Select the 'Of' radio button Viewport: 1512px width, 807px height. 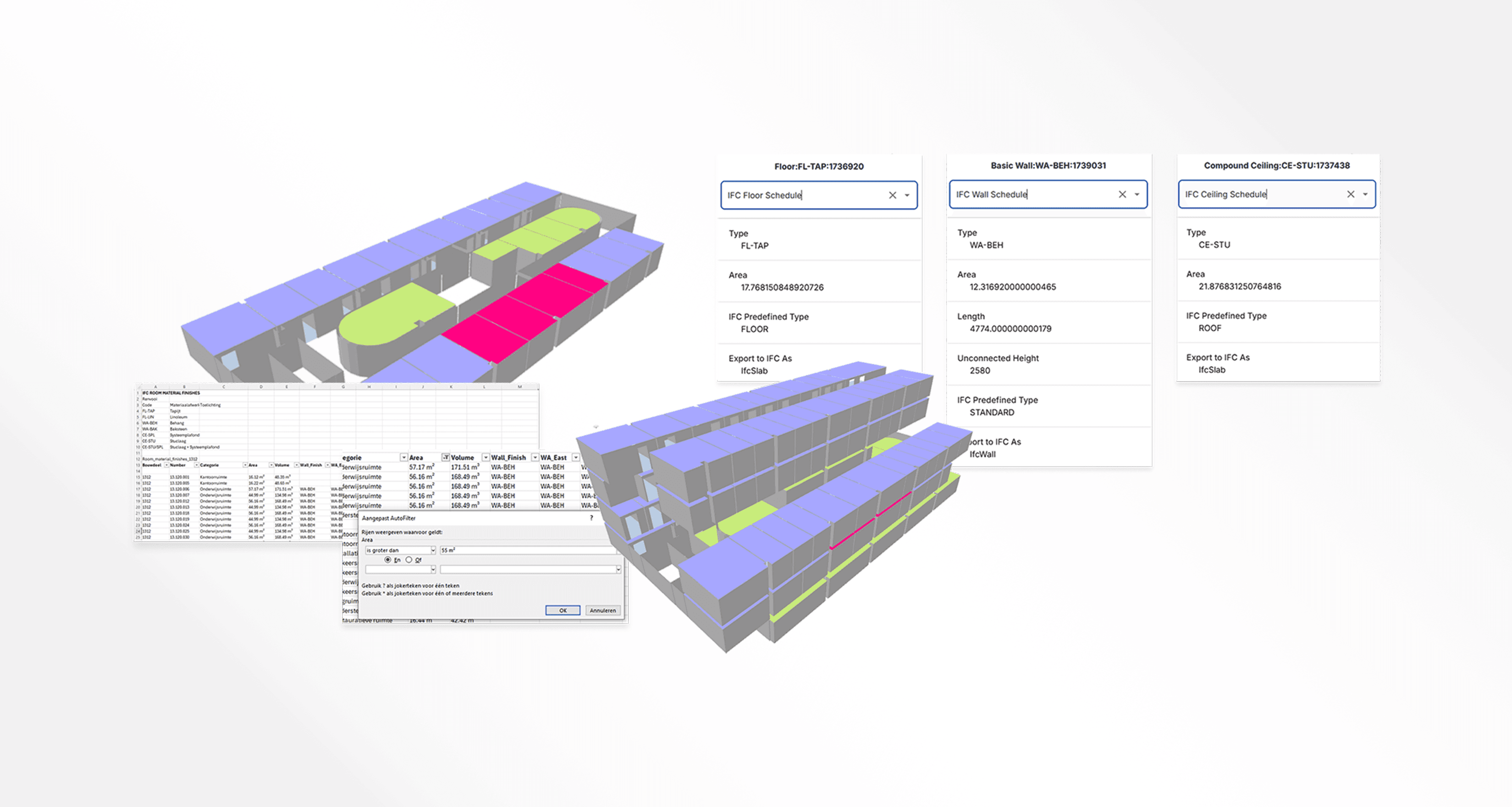tap(408, 560)
